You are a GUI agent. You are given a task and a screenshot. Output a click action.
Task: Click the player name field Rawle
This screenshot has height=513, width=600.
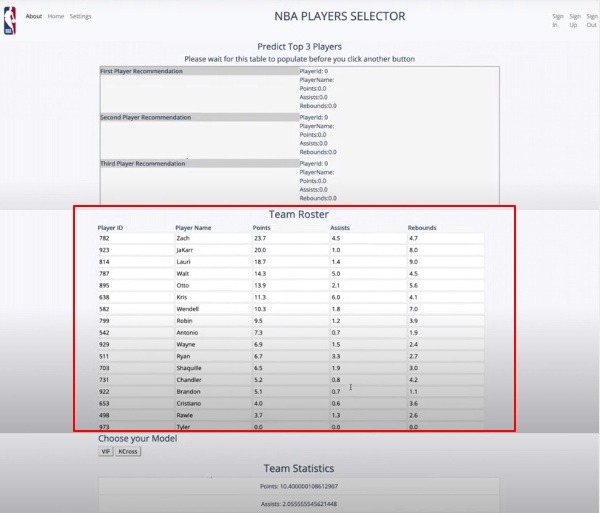click(x=213, y=415)
